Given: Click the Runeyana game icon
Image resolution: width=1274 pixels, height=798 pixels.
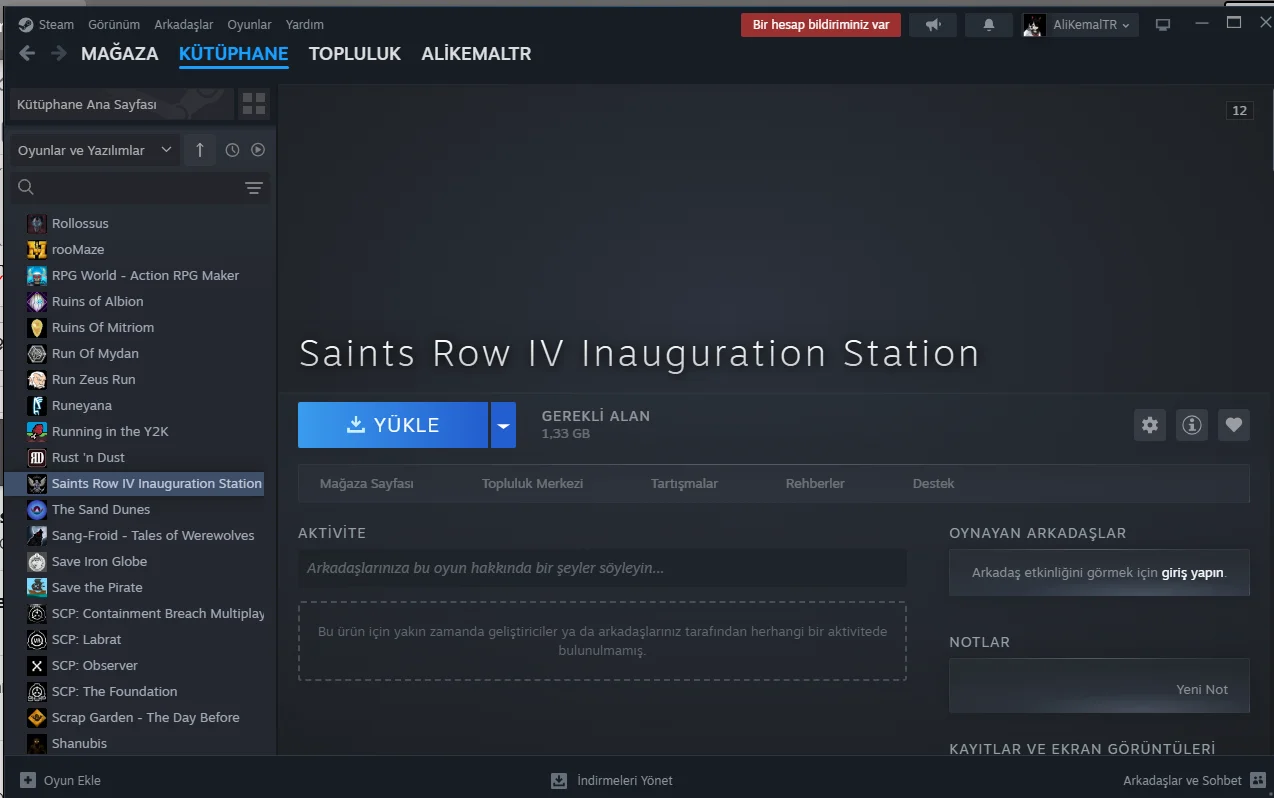Looking at the screenshot, I should (37, 406).
